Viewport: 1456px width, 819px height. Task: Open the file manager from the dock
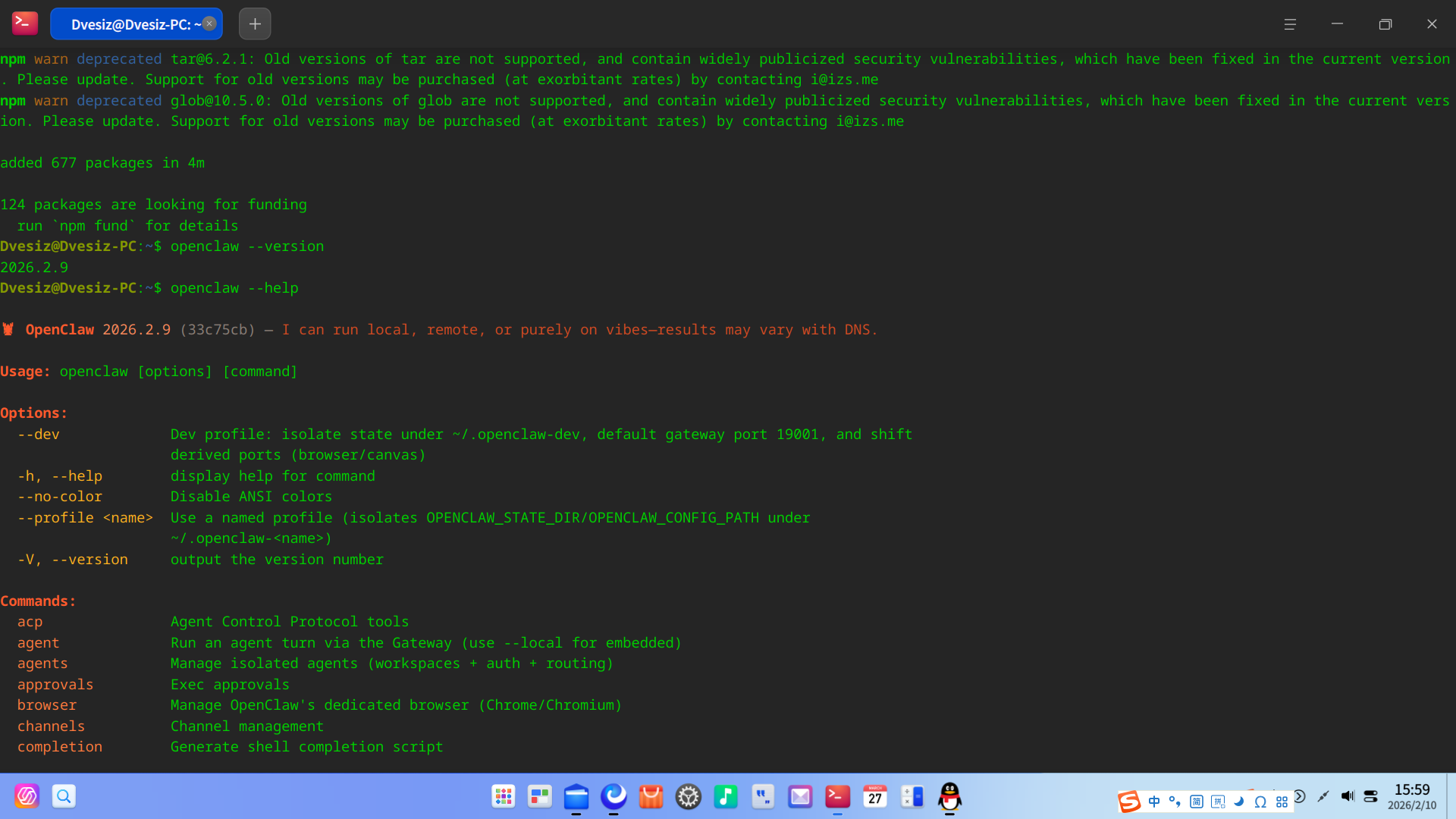576,797
